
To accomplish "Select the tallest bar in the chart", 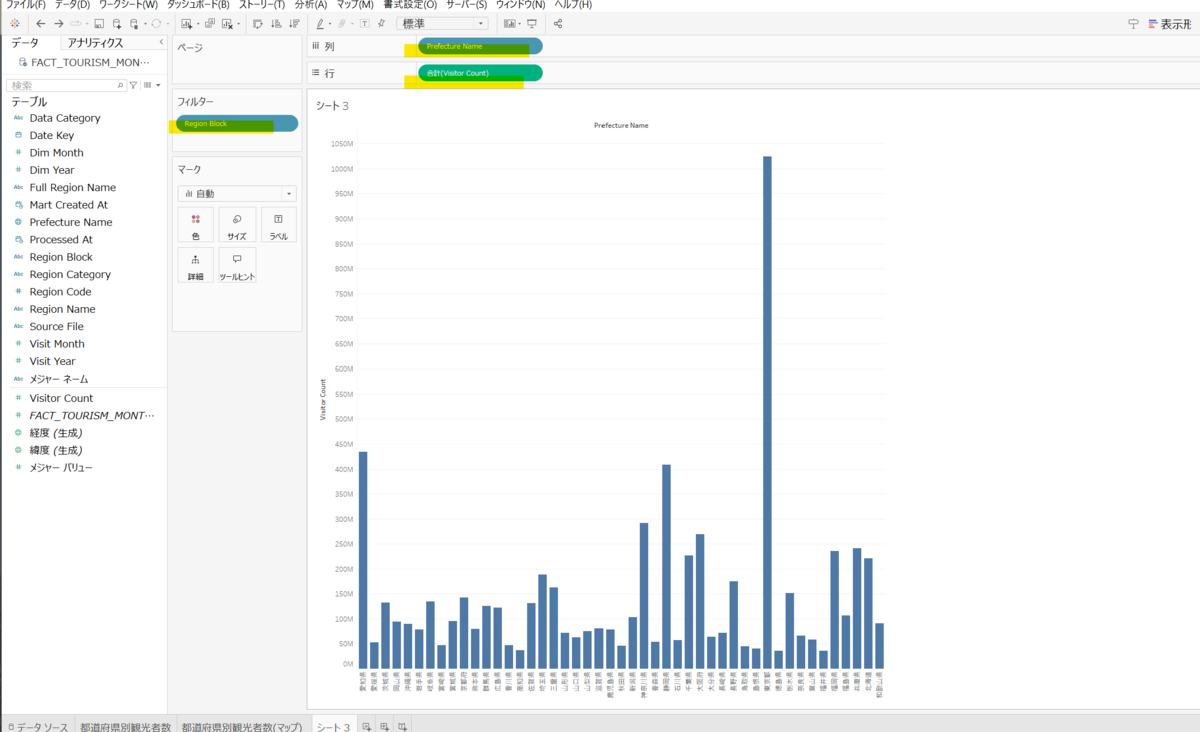I will pyautogui.click(x=767, y=412).
